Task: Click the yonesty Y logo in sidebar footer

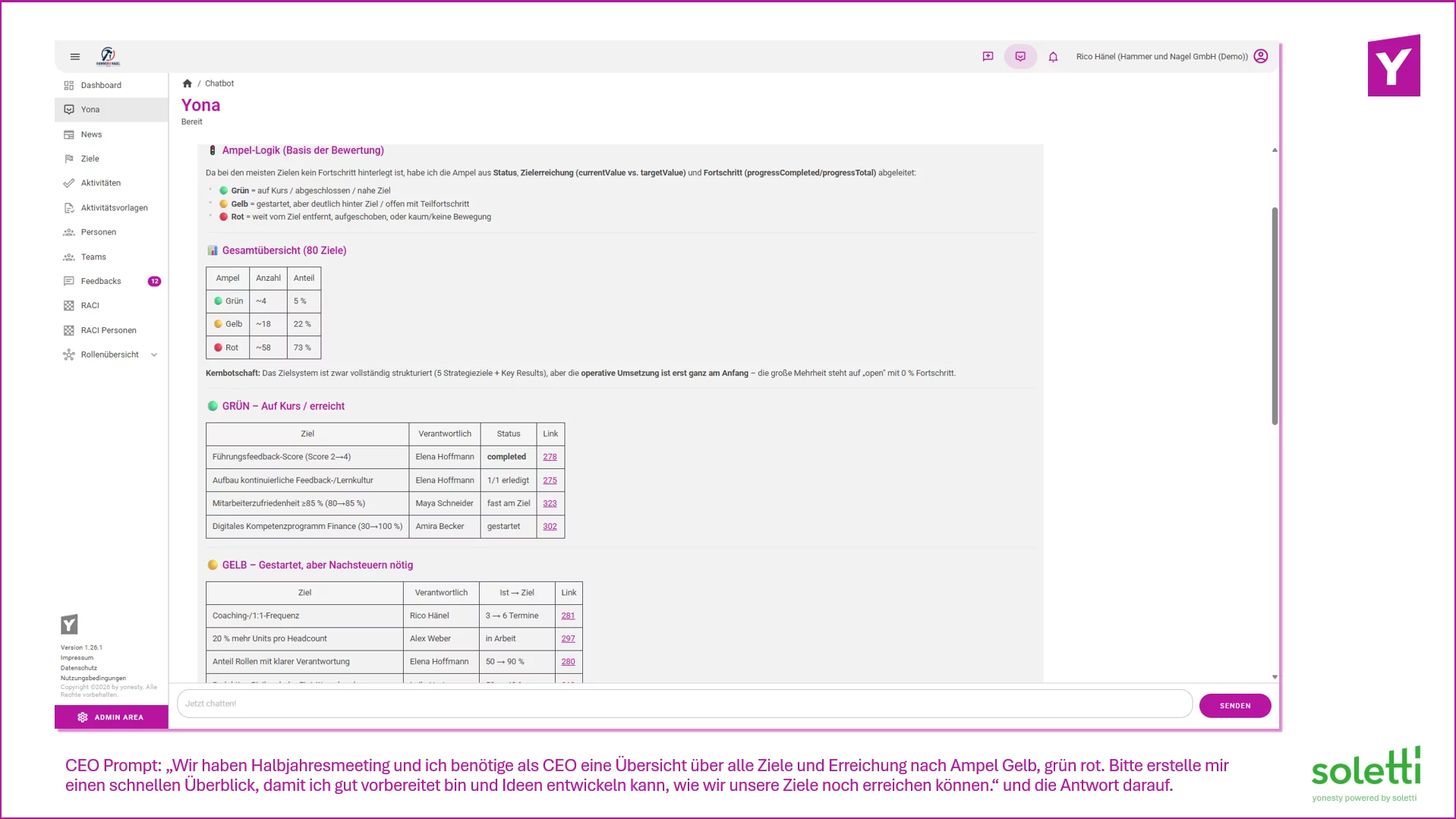Action: (69, 624)
